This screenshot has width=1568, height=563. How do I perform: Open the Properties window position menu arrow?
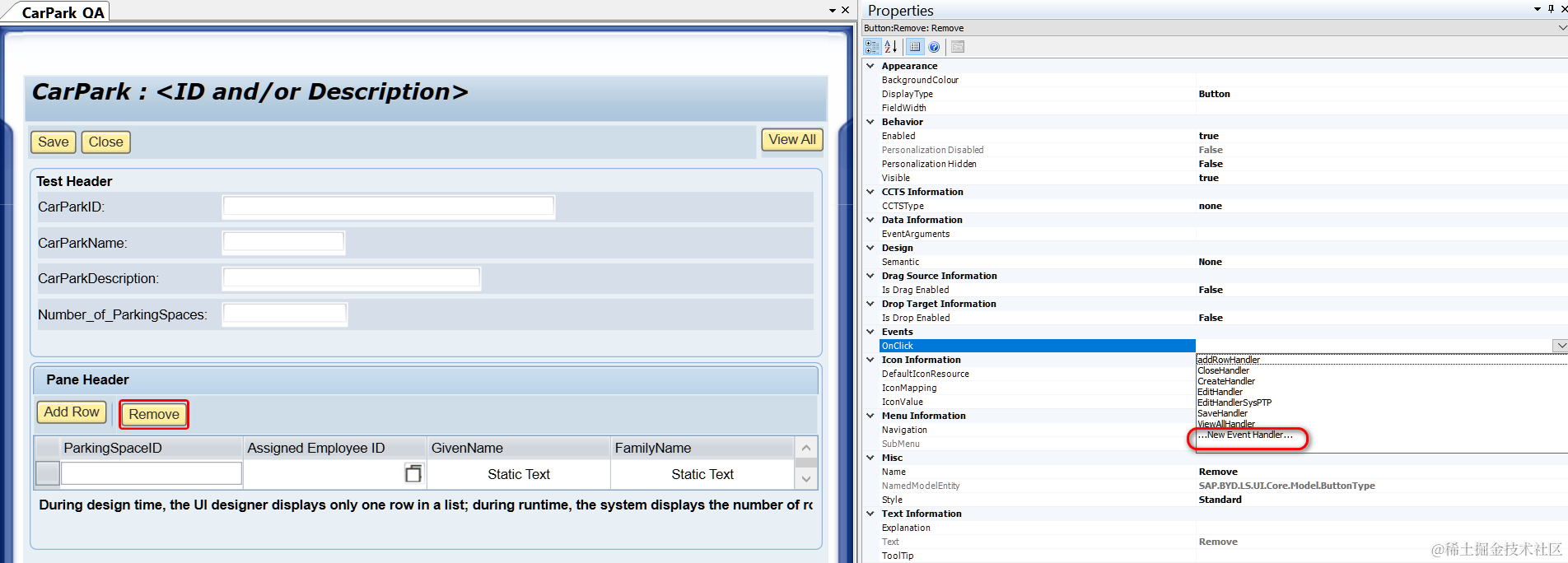click(x=1538, y=9)
